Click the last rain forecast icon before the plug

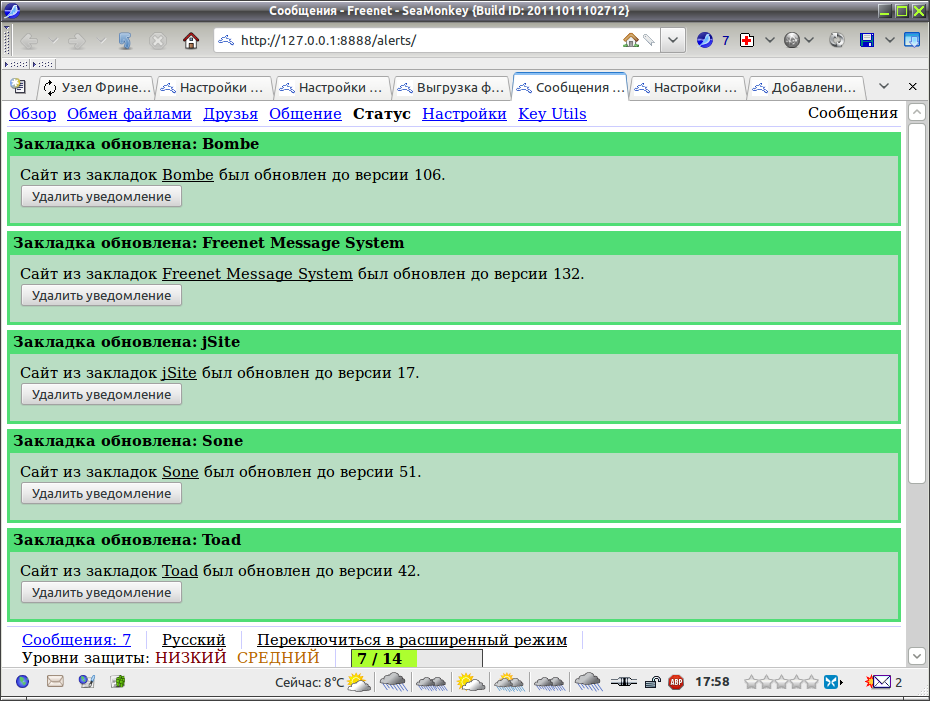pos(588,682)
